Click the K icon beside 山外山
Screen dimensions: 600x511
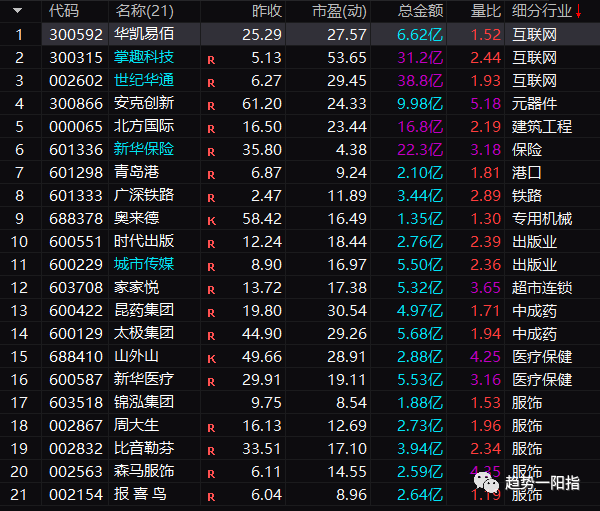212,359
